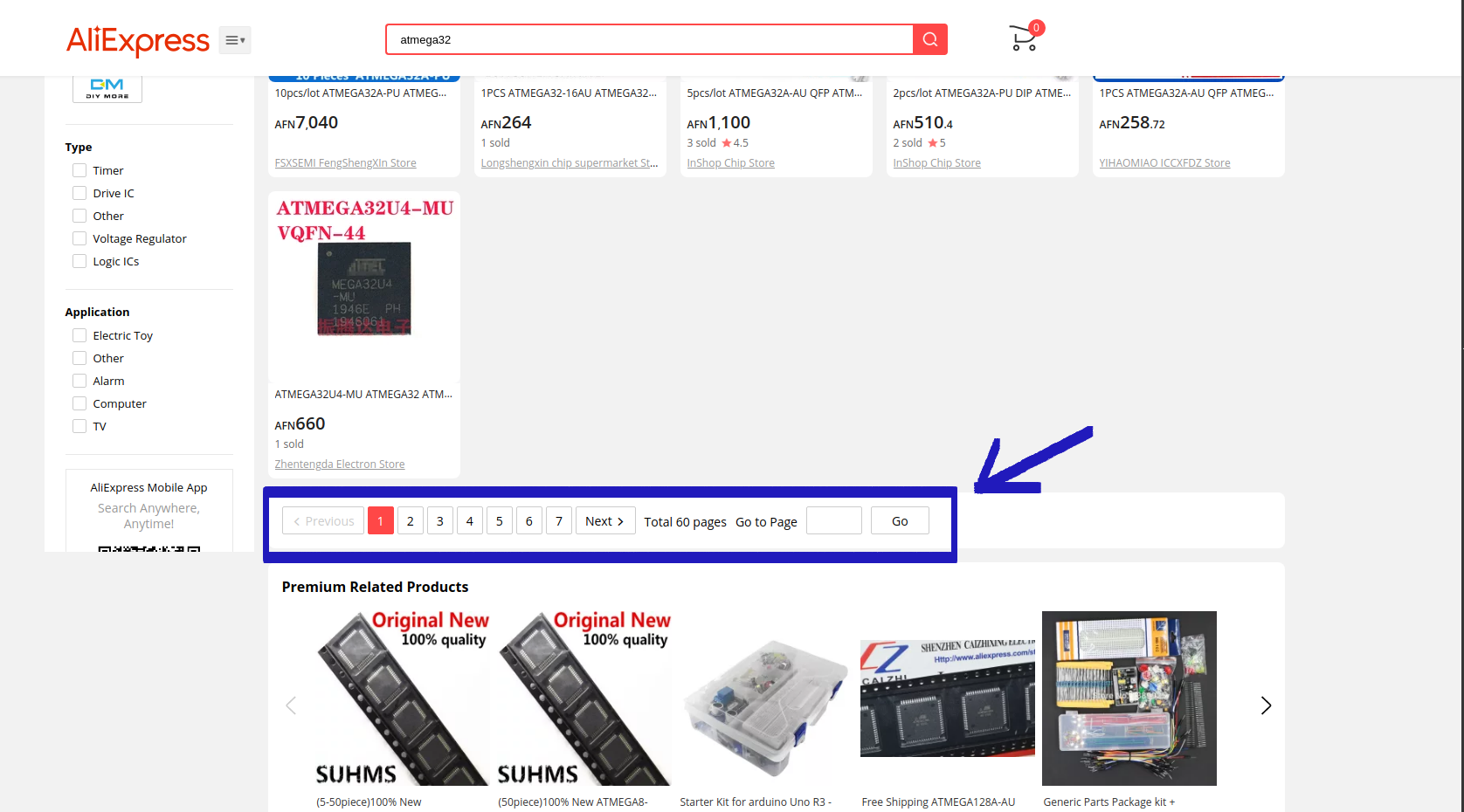Open 5pcs/lot ATMEGA32A-AU QFP title

pyautogui.click(x=775, y=93)
